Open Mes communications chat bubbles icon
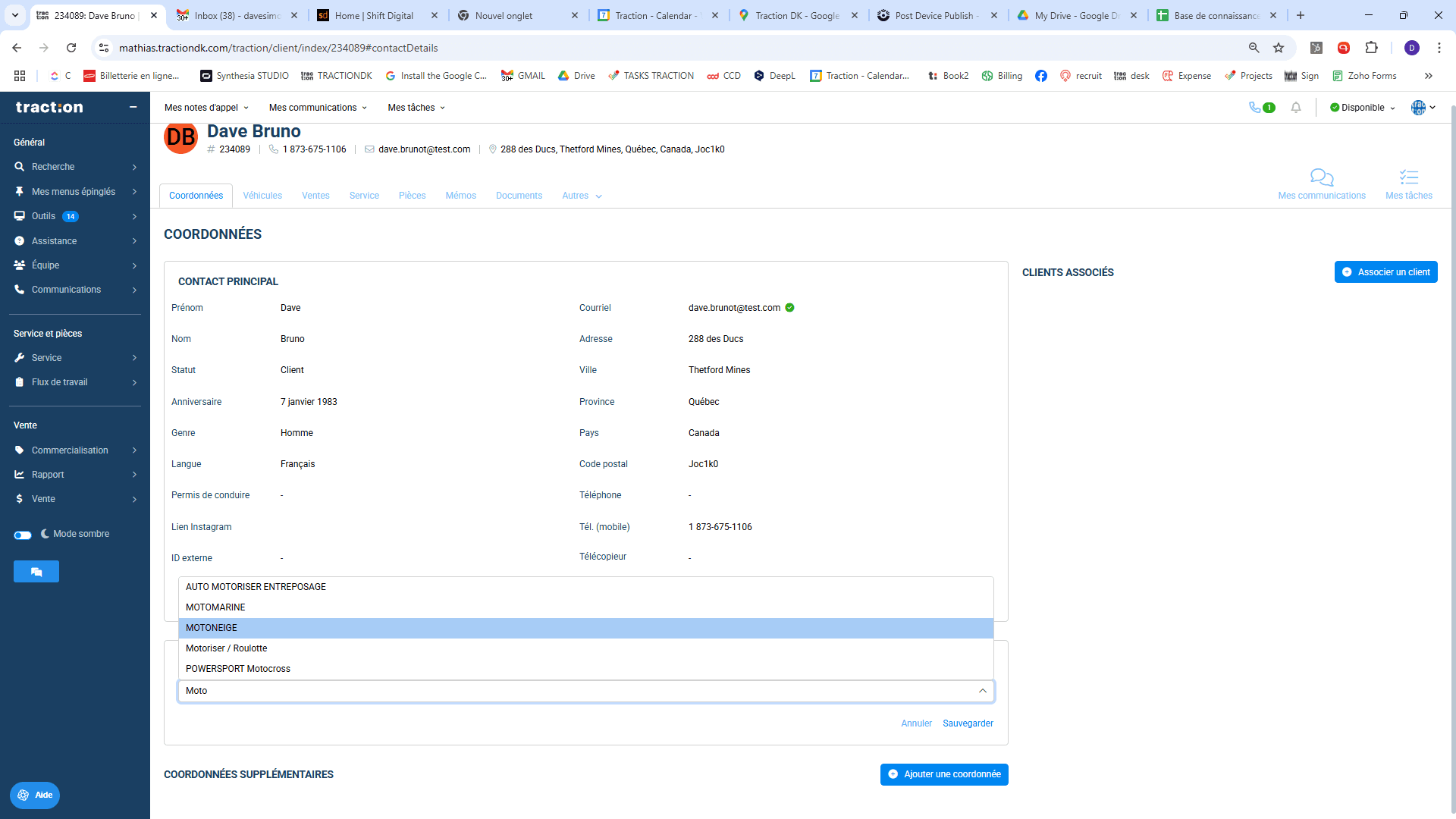This screenshot has height=819, width=1456. pyautogui.click(x=1322, y=177)
